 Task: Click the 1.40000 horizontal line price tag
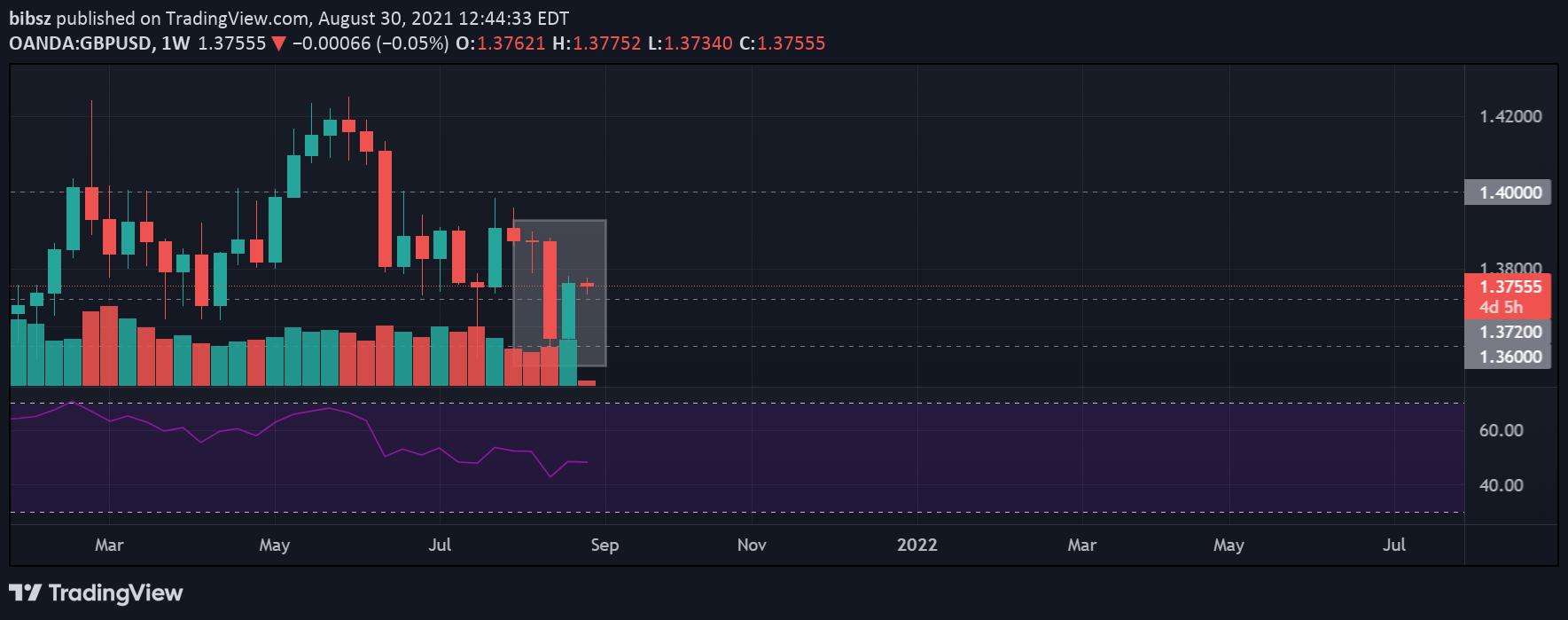click(1508, 192)
